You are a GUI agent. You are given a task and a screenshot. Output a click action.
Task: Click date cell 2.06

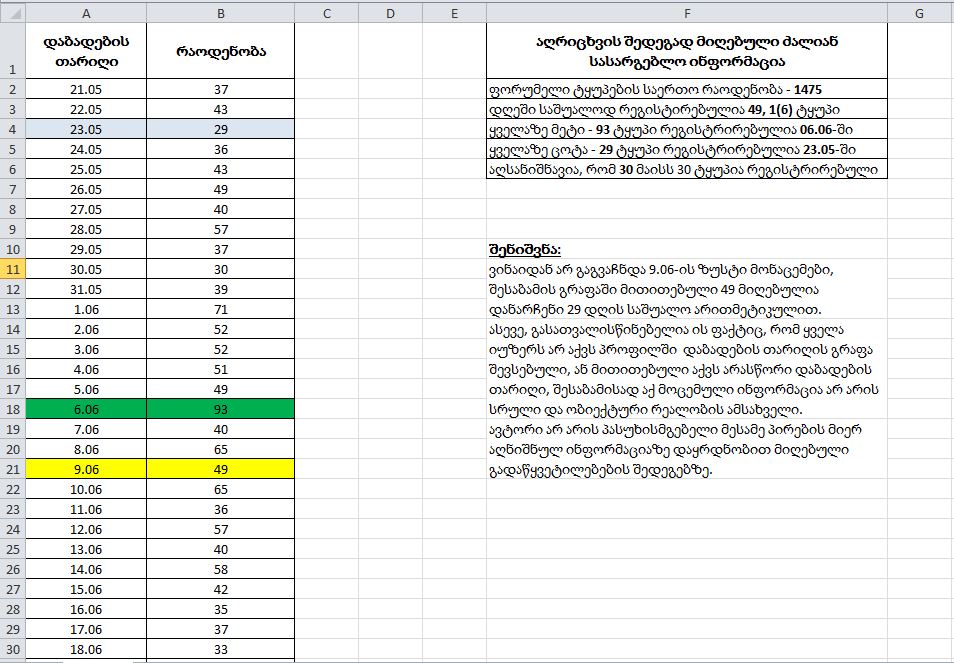tap(86, 329)
